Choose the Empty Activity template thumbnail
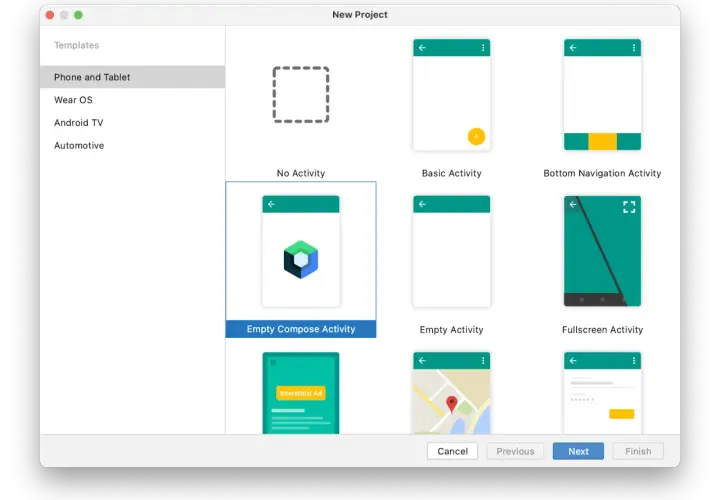The image size is (720, 500). (x=451, y=251)
